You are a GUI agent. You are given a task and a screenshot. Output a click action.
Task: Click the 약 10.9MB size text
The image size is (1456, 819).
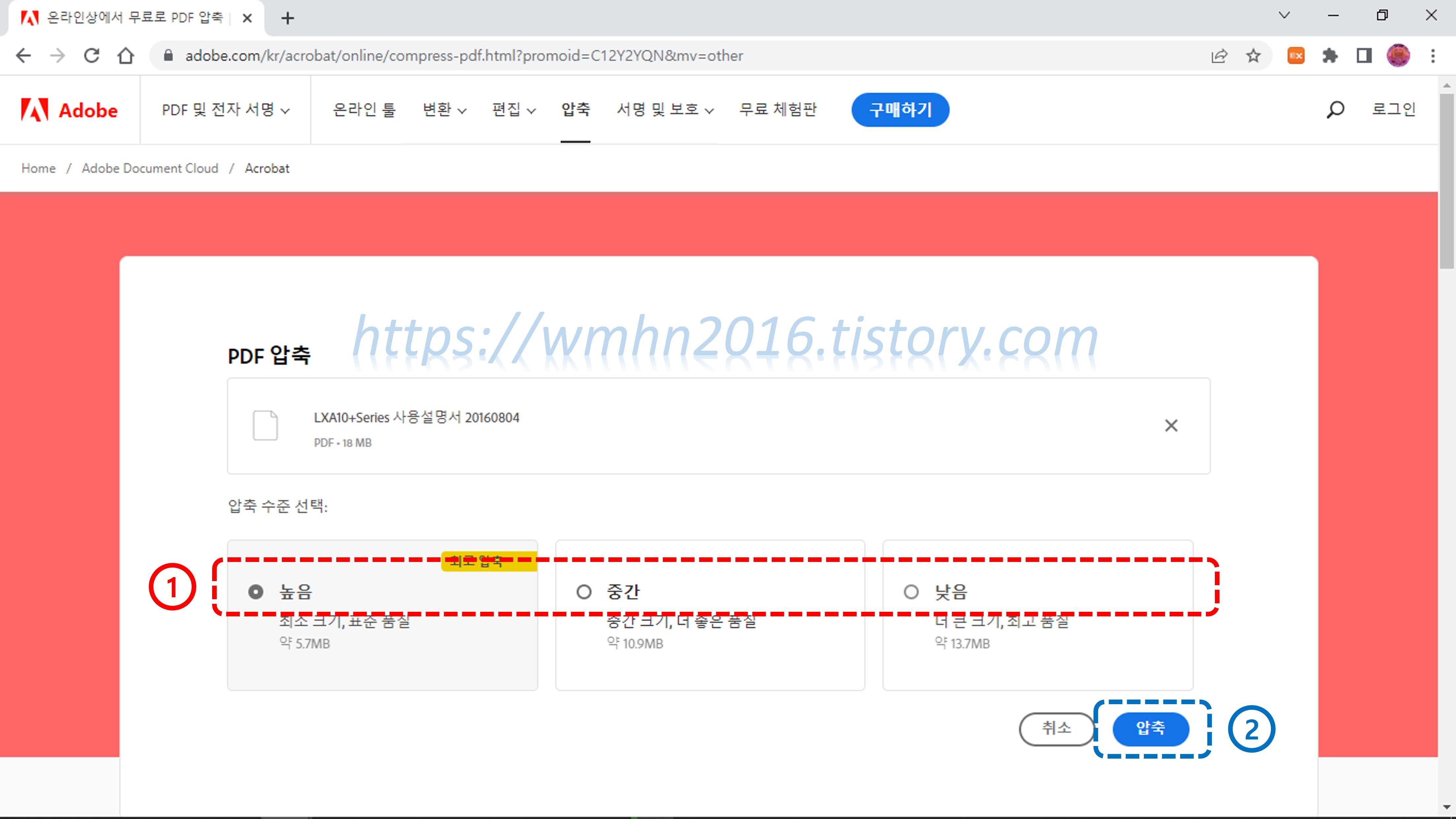pos(635,643)
